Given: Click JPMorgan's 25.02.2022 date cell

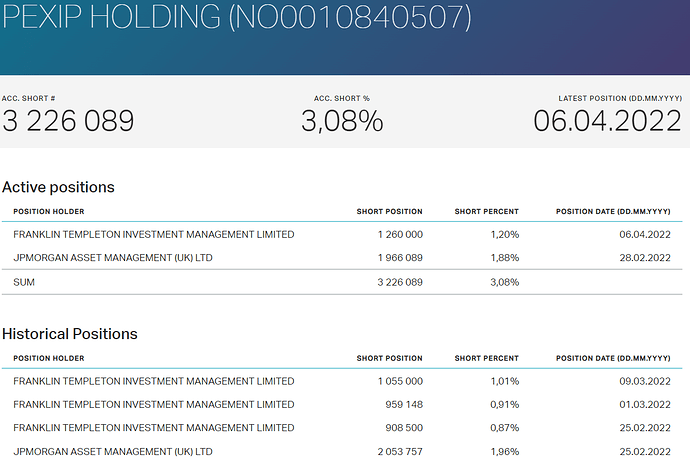Looking at the screenshot, I should coord(645,451).
